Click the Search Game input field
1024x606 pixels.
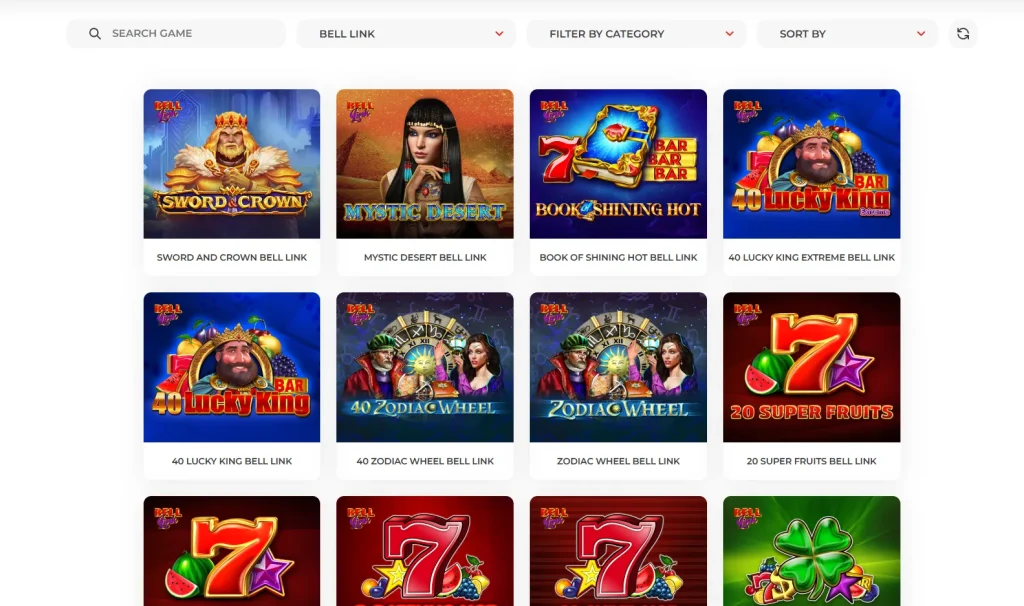[x=176, y=33]
